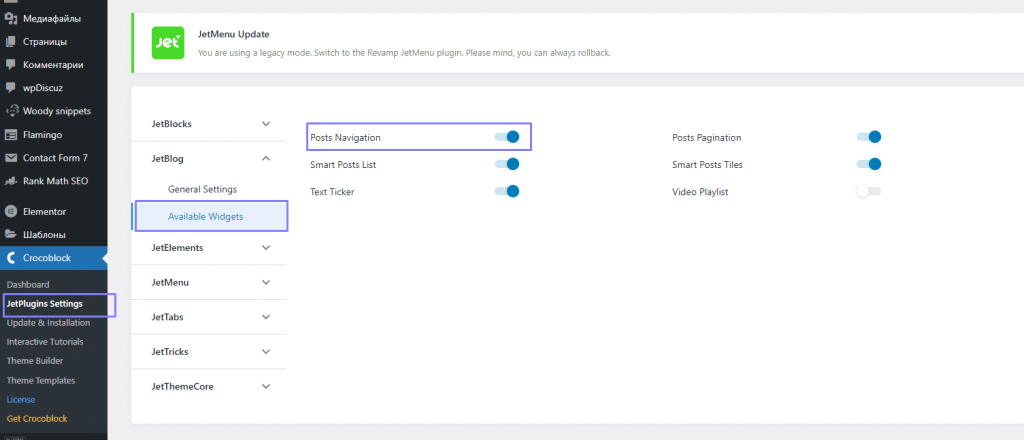Click the Text Ticker label
The height and width of the screenshot is (440, 1024).
pos(332,192)
